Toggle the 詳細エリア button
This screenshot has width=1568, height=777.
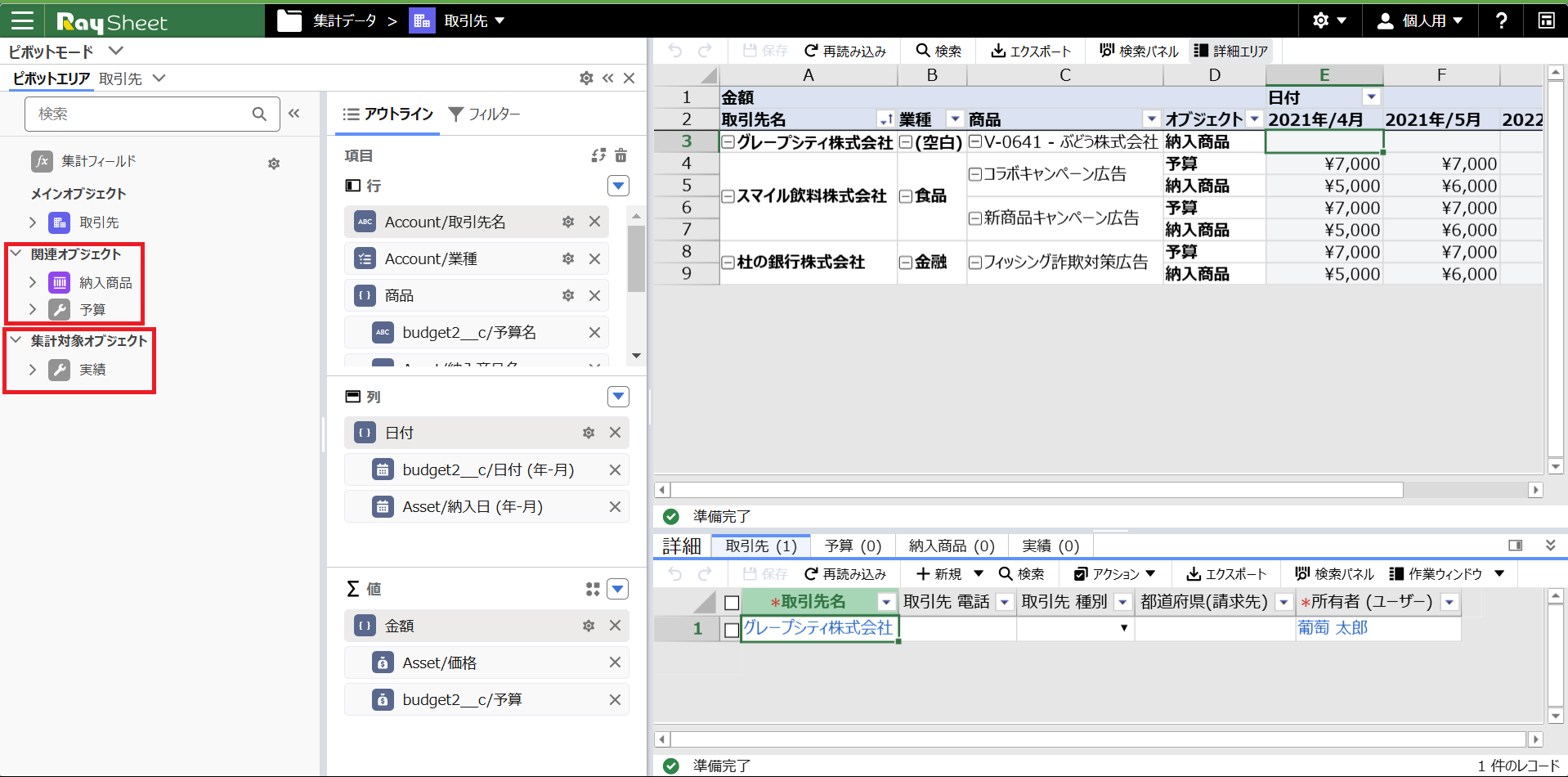click(1231, 51)
